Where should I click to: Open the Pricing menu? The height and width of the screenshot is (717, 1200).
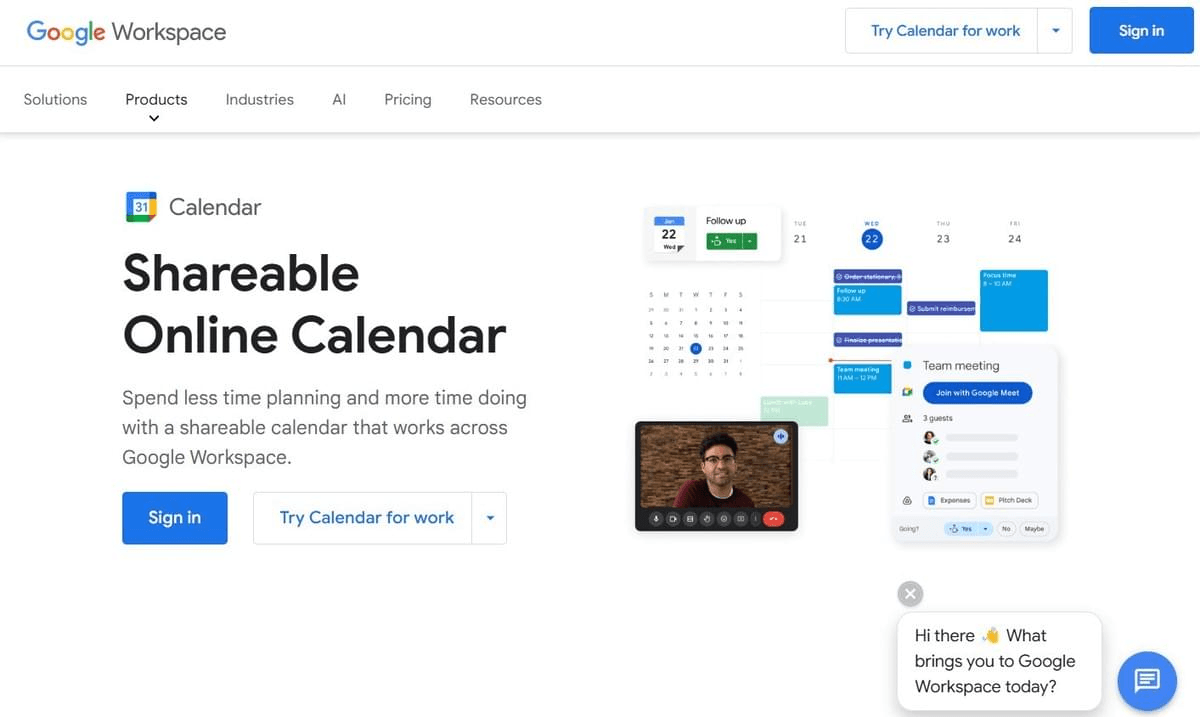407,99
